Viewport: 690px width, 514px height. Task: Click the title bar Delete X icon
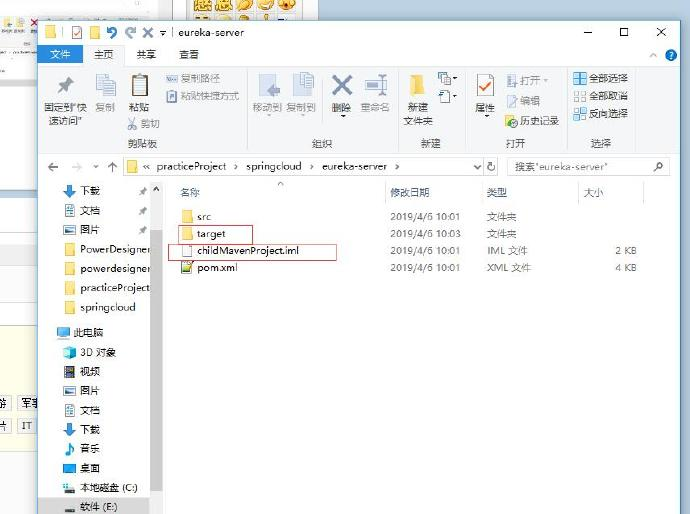tap(148, 32)
